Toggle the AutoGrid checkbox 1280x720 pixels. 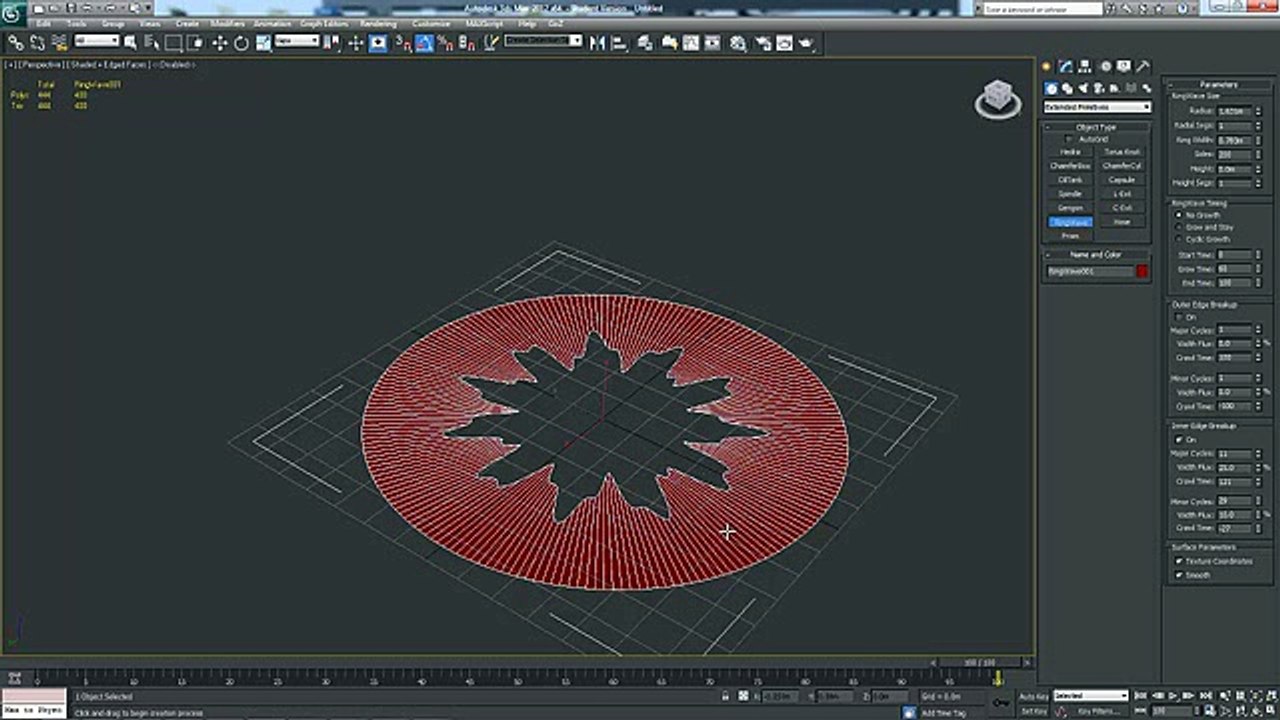pos(1067,139)
